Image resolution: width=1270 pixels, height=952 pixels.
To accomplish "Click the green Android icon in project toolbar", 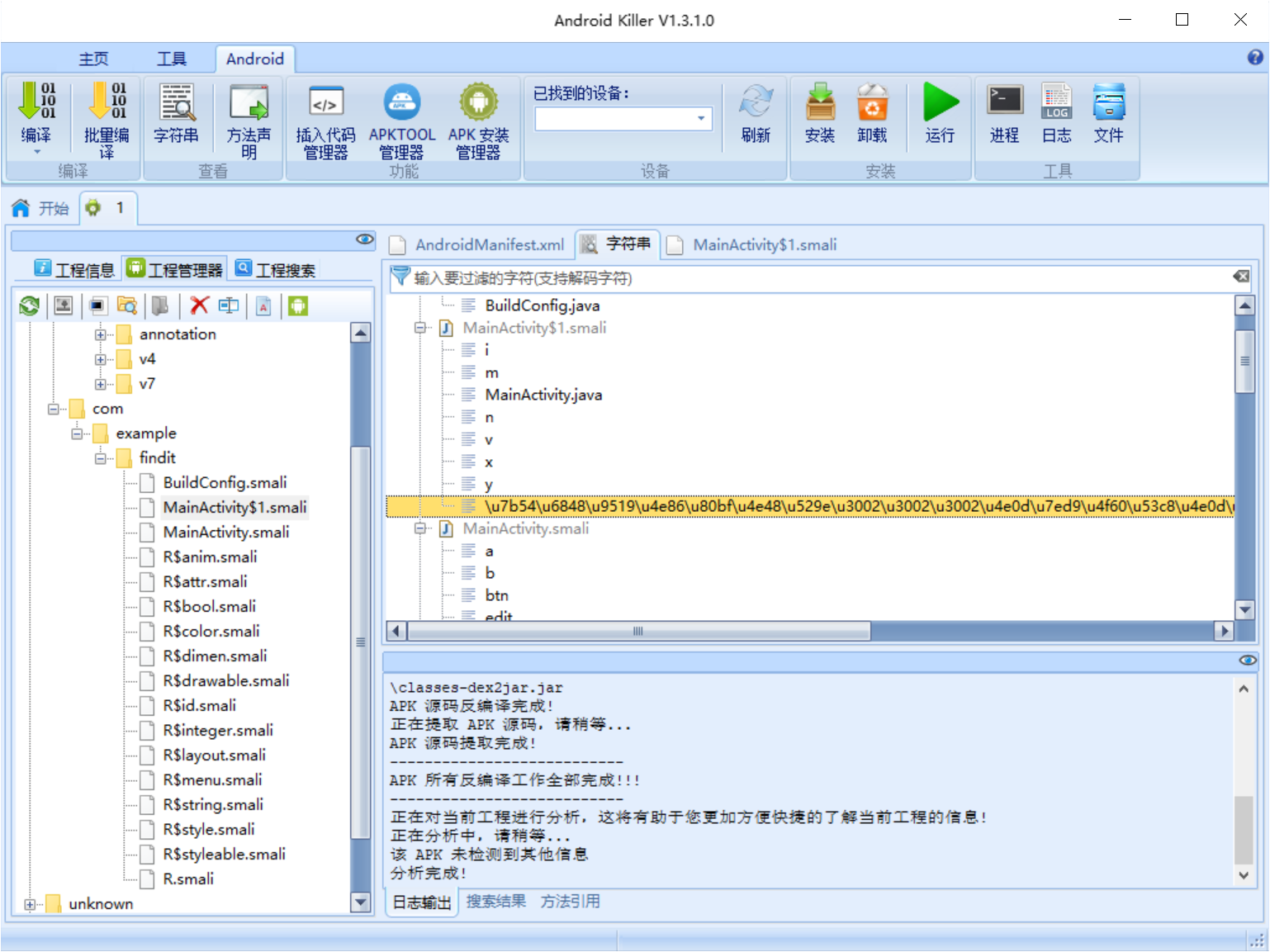I will [x=298, y=305].
